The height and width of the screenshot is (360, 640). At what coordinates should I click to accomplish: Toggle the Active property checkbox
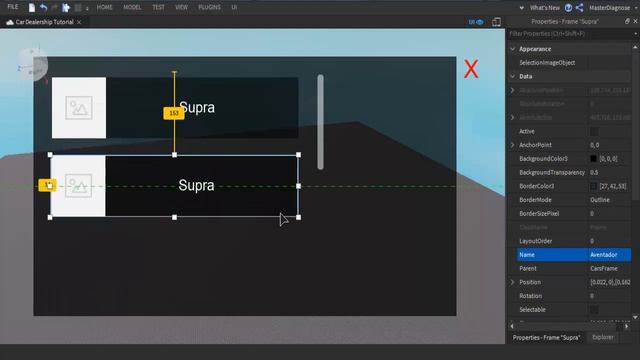[594, 131]
